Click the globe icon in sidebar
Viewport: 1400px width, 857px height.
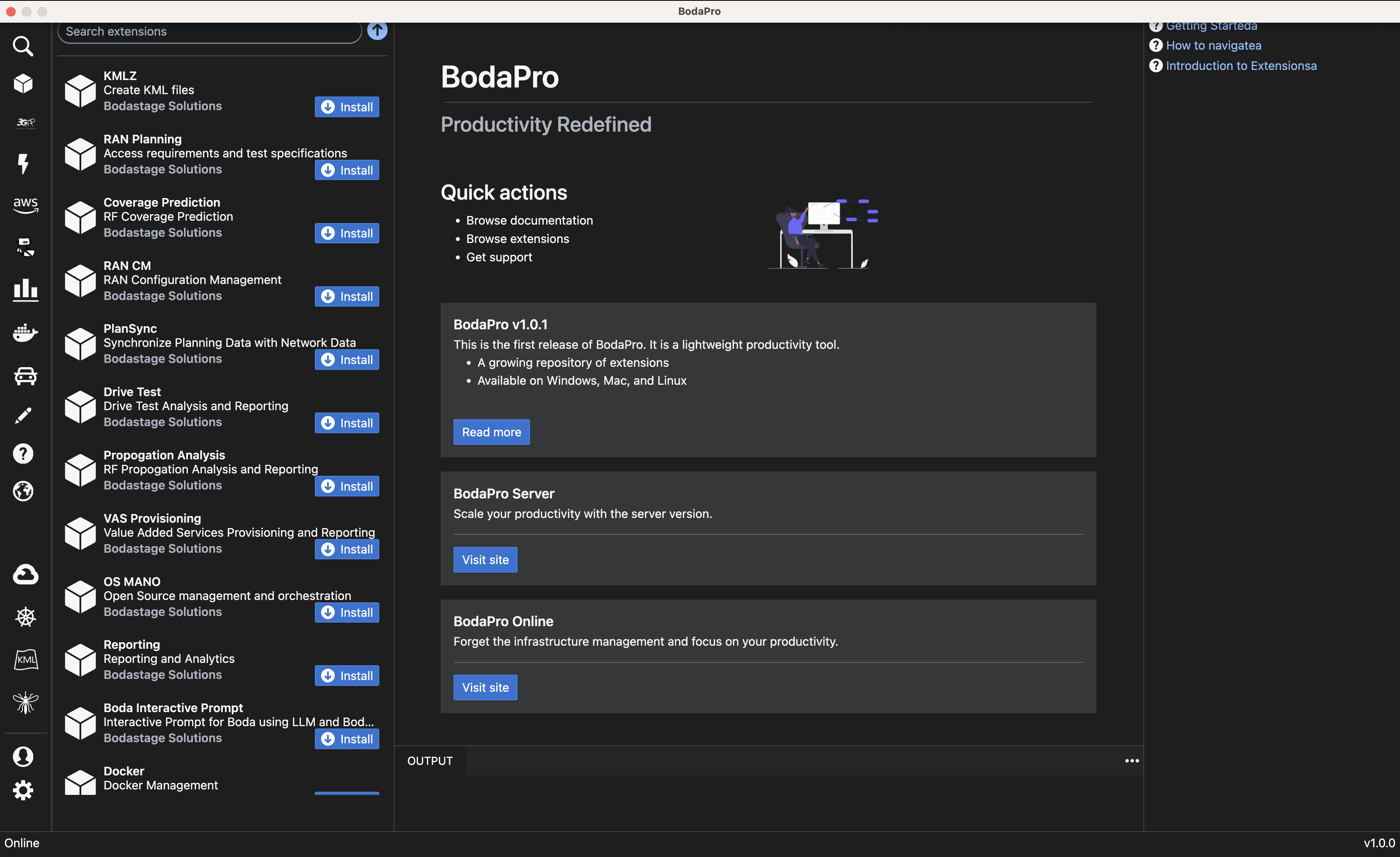pyautogui.click(x=23, y=491)
